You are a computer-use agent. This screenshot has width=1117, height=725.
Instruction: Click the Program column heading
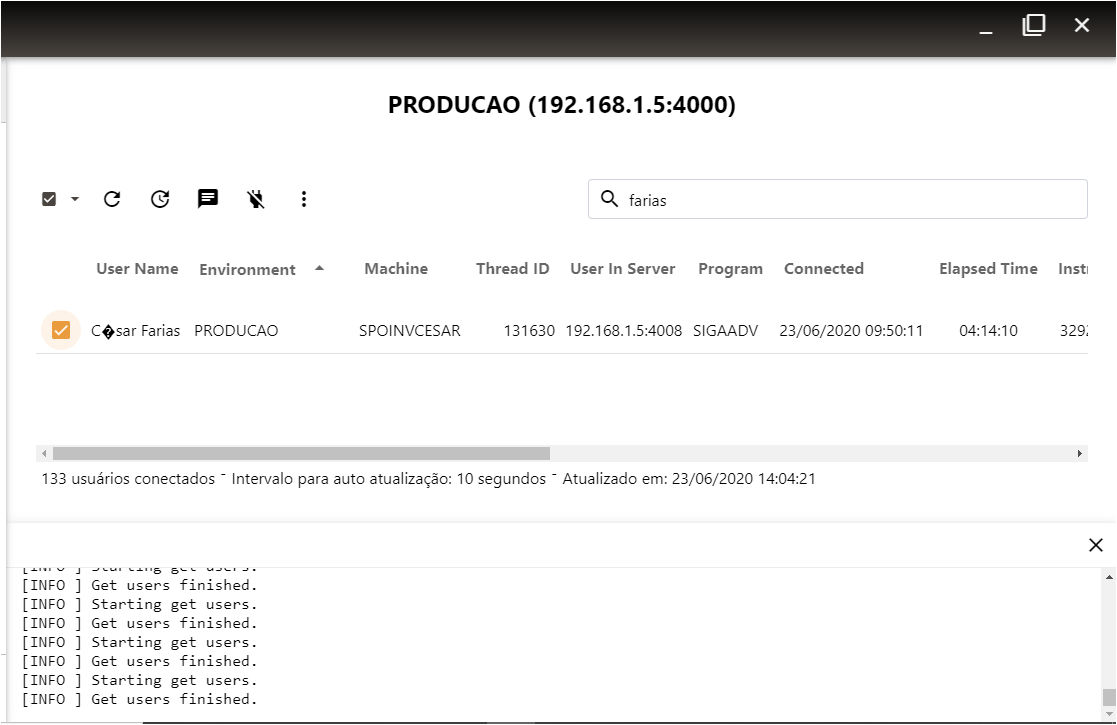(x=730, y=268)
